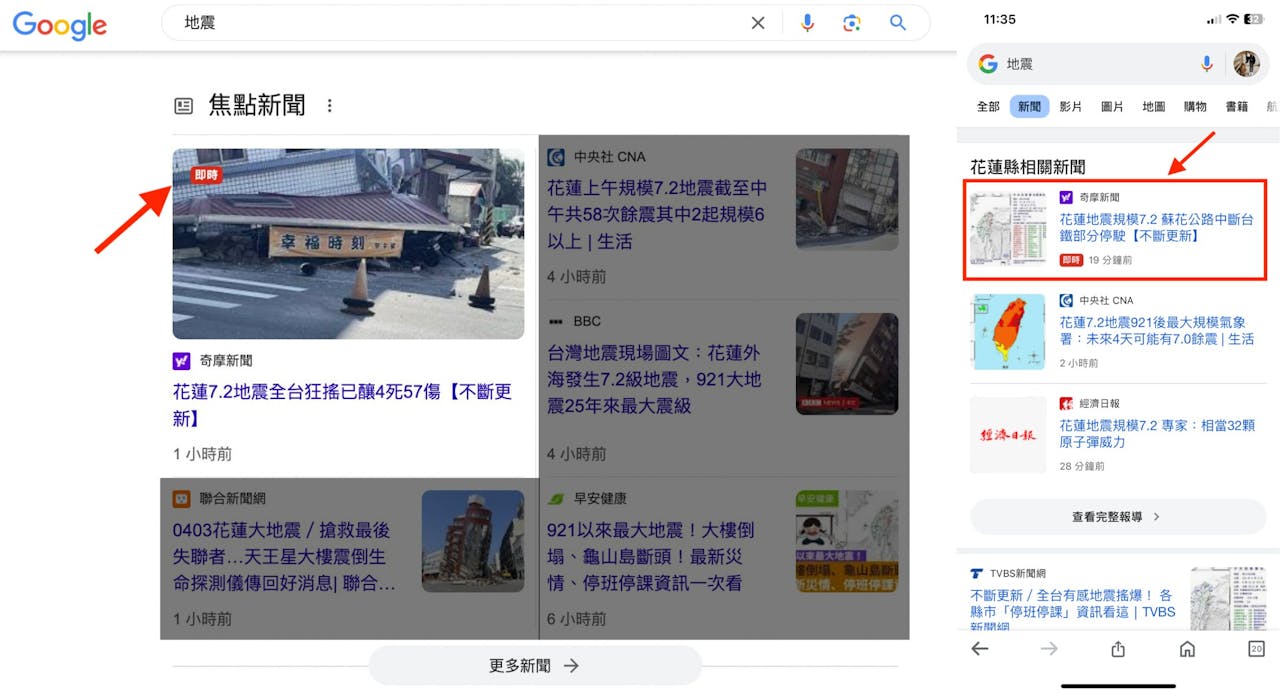Click the newspaper icon beside 焦點新聞
The image size is (1280, 694).
pyautogui.click(x=184, y=106)
